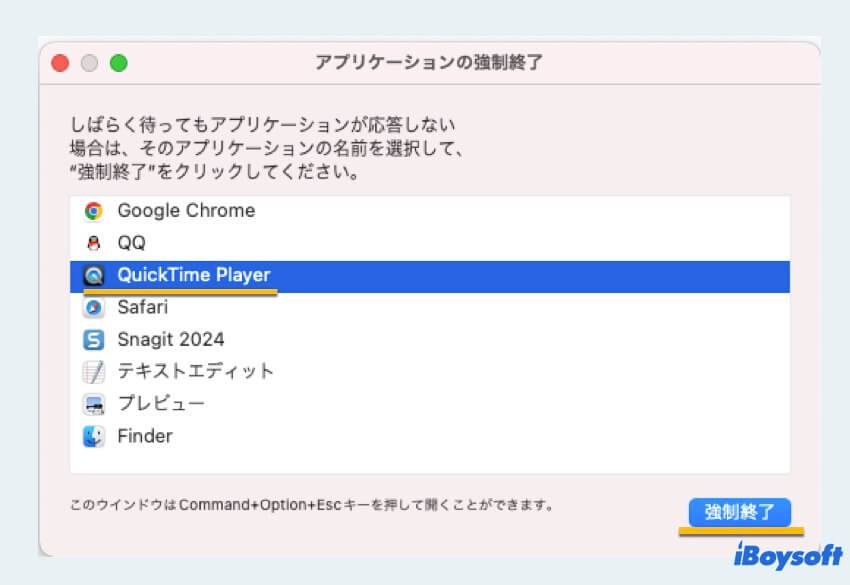Click the プレビュー app icon
Screen dimensions: 850x585
coord(94,404)
